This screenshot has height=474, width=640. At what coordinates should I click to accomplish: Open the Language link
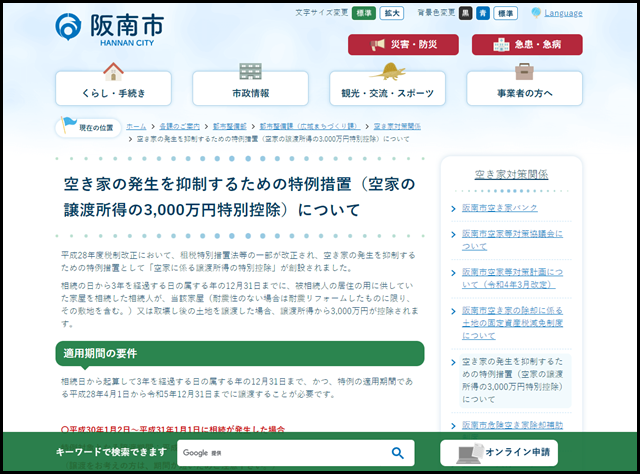click(x=563, y=13)
